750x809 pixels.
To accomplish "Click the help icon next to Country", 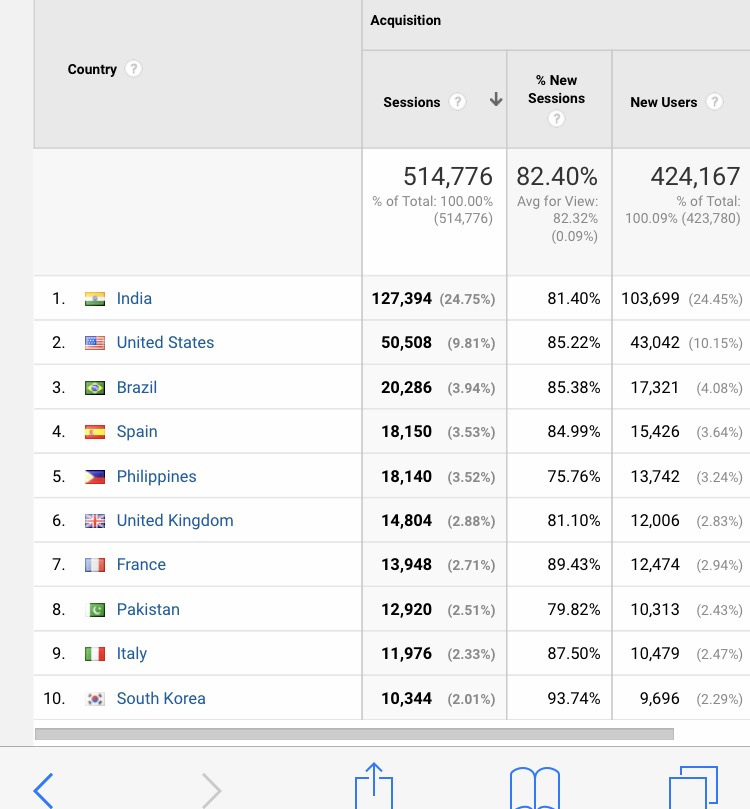I will pyautogui.click(x=133, y=69).
